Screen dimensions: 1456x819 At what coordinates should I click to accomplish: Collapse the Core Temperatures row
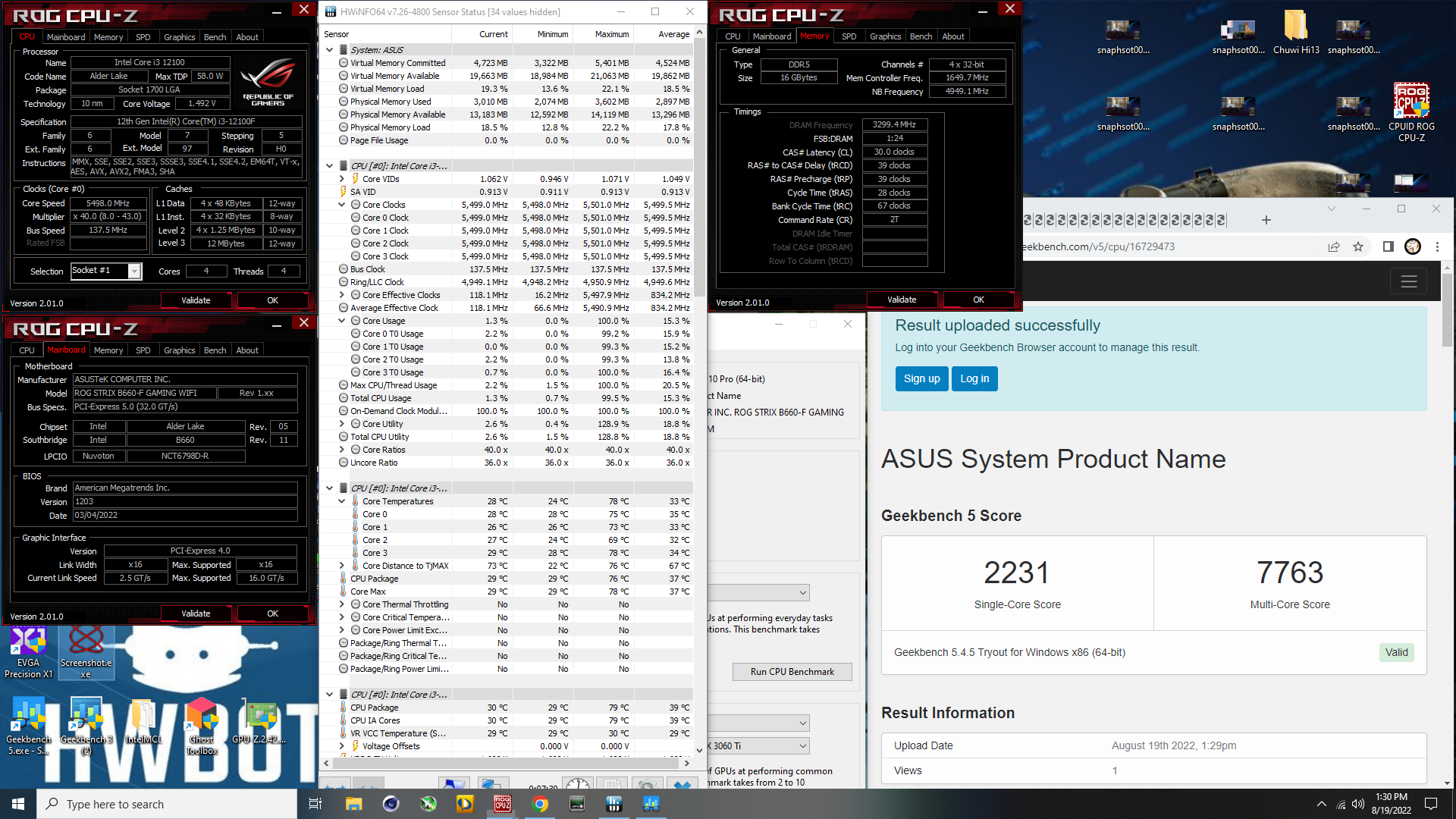(x=341, y=501)
